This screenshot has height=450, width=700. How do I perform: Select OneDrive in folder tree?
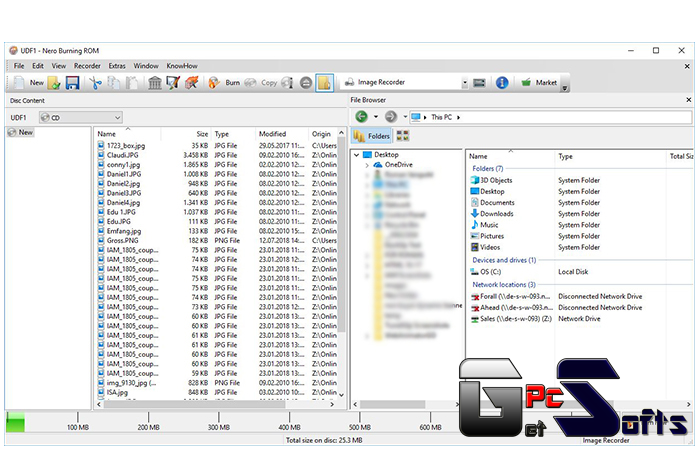tap(398, 165)
